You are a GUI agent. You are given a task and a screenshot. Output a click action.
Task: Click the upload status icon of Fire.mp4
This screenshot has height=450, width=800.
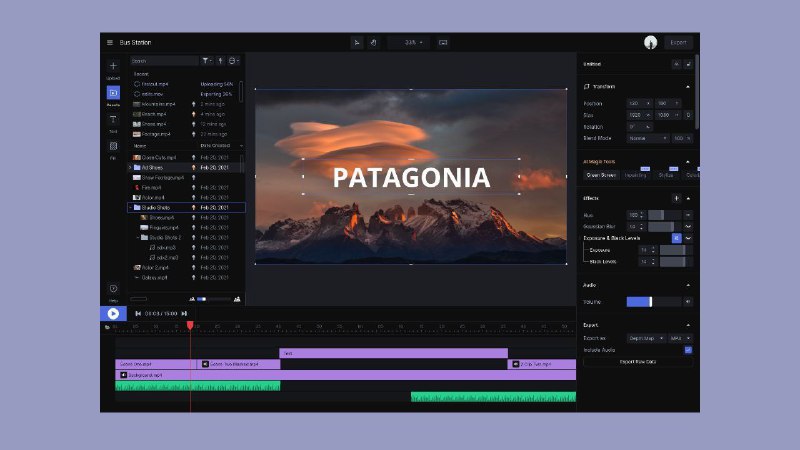[x=193, y=188]
